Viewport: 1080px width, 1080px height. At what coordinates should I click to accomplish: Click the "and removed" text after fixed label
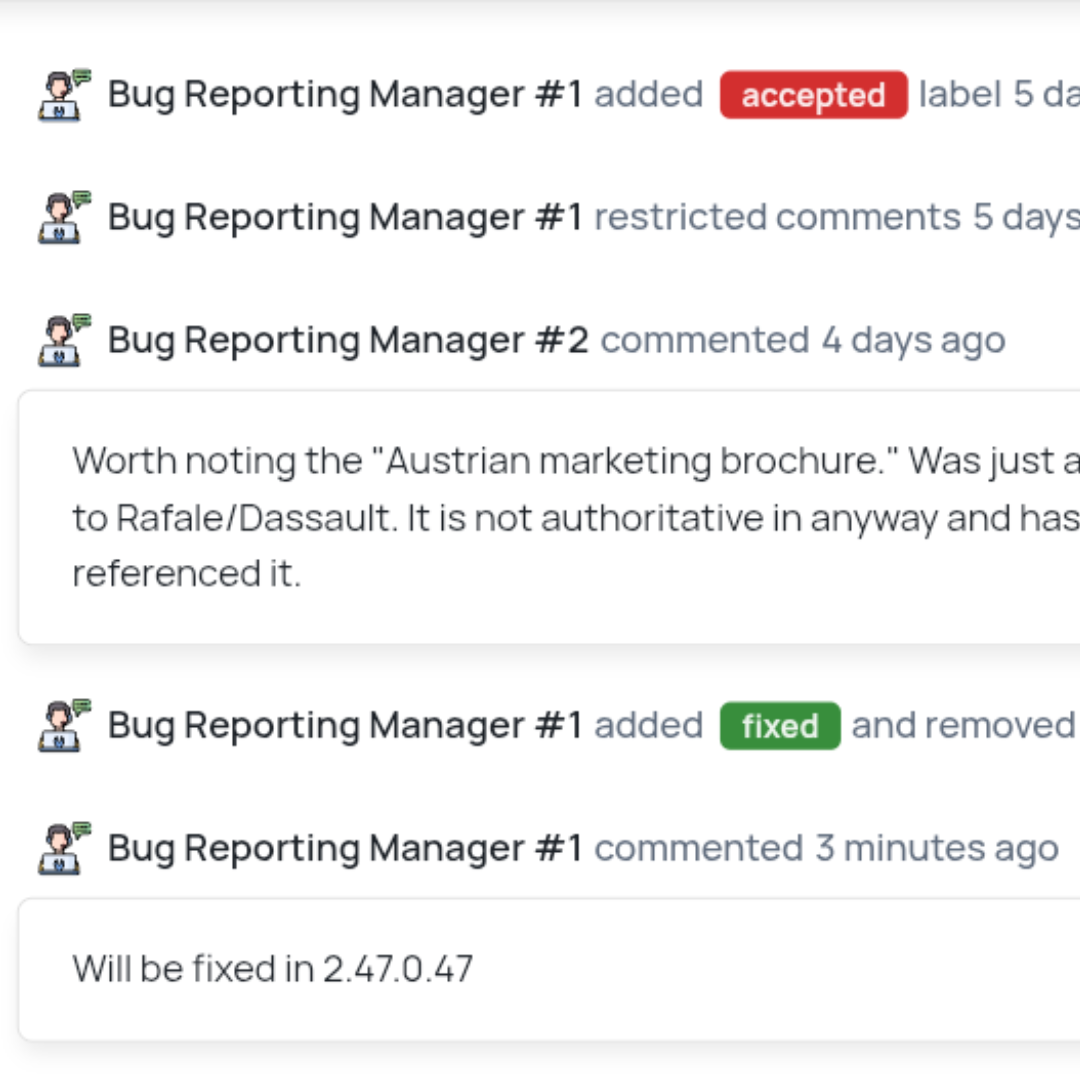[x=962, y=725]
